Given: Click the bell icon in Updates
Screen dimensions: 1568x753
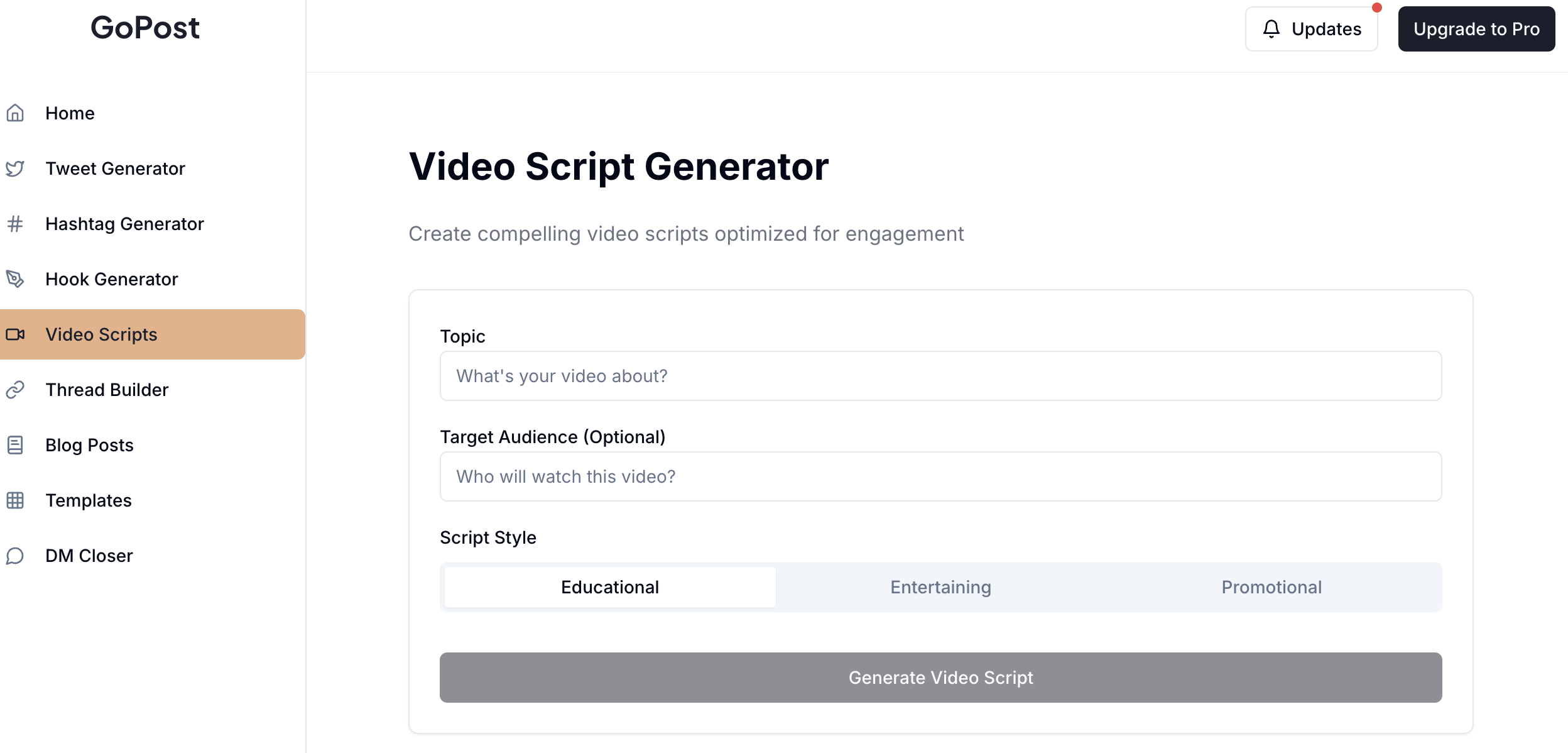Looking at the screenshot, I should [1271, 29].
